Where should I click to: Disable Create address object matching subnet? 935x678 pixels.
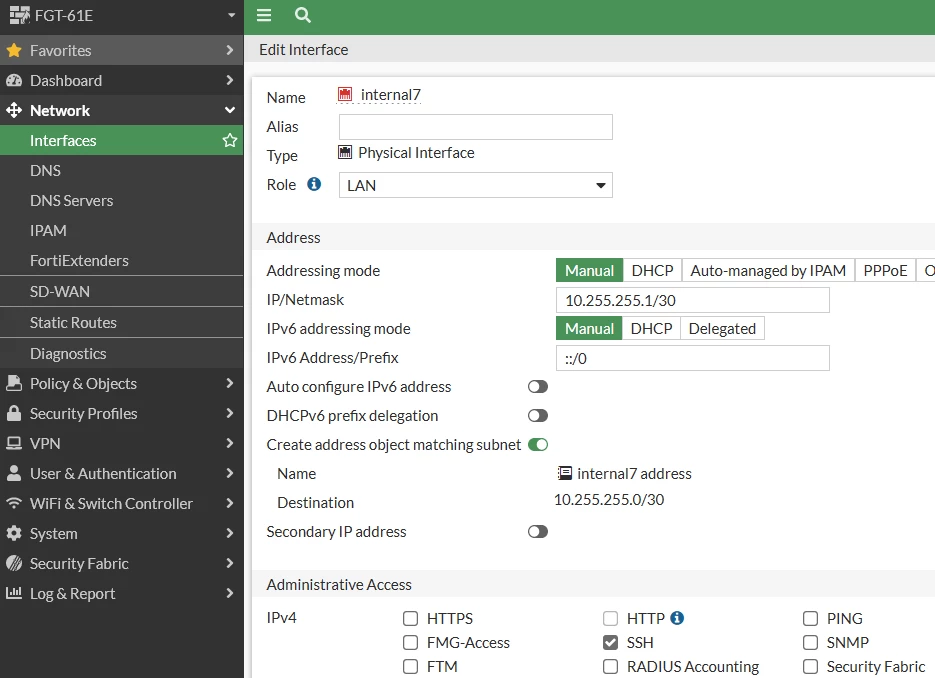[538, 444]
